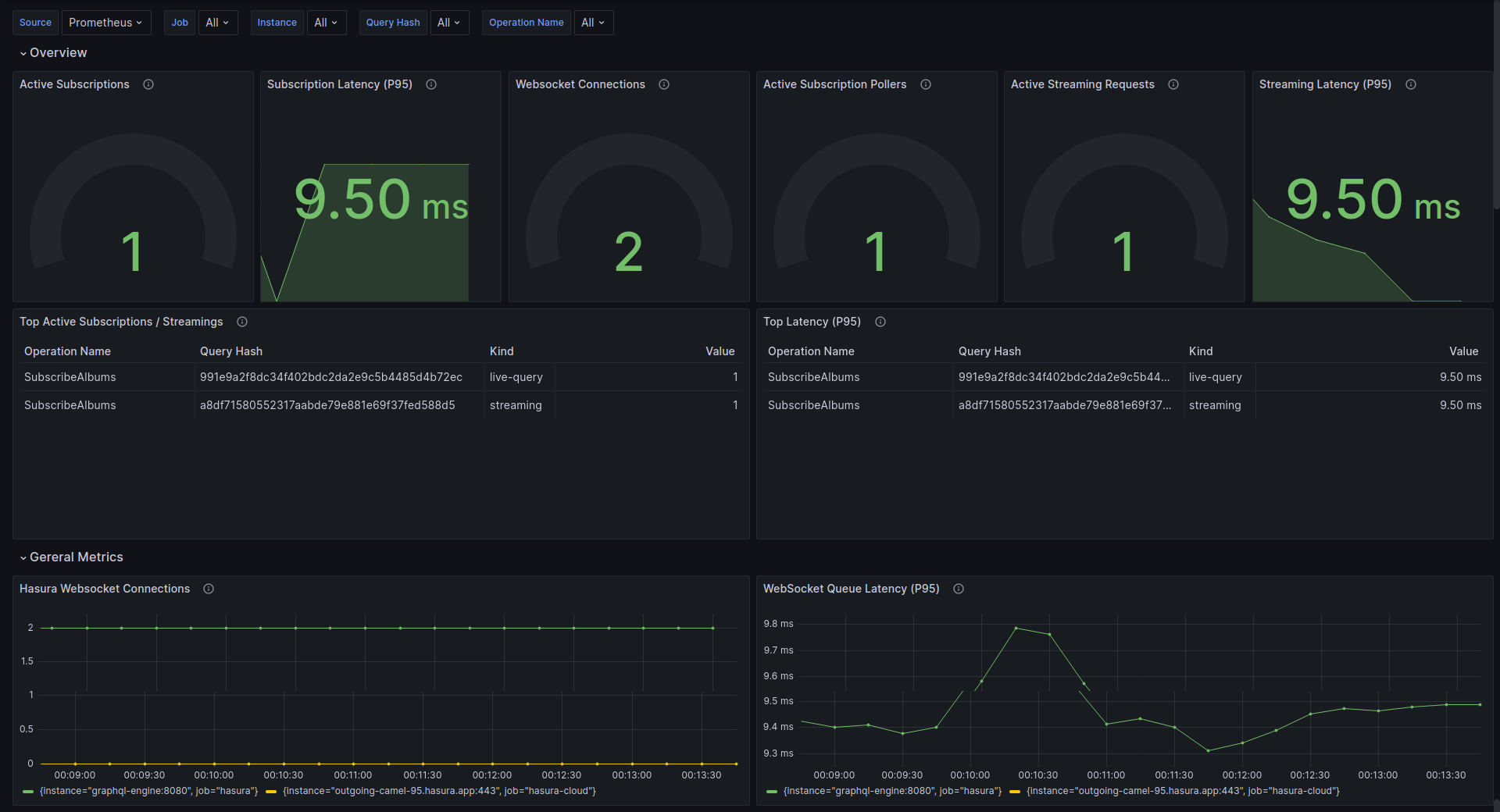Sort Top Latency table by Value column

[1463, 351]
